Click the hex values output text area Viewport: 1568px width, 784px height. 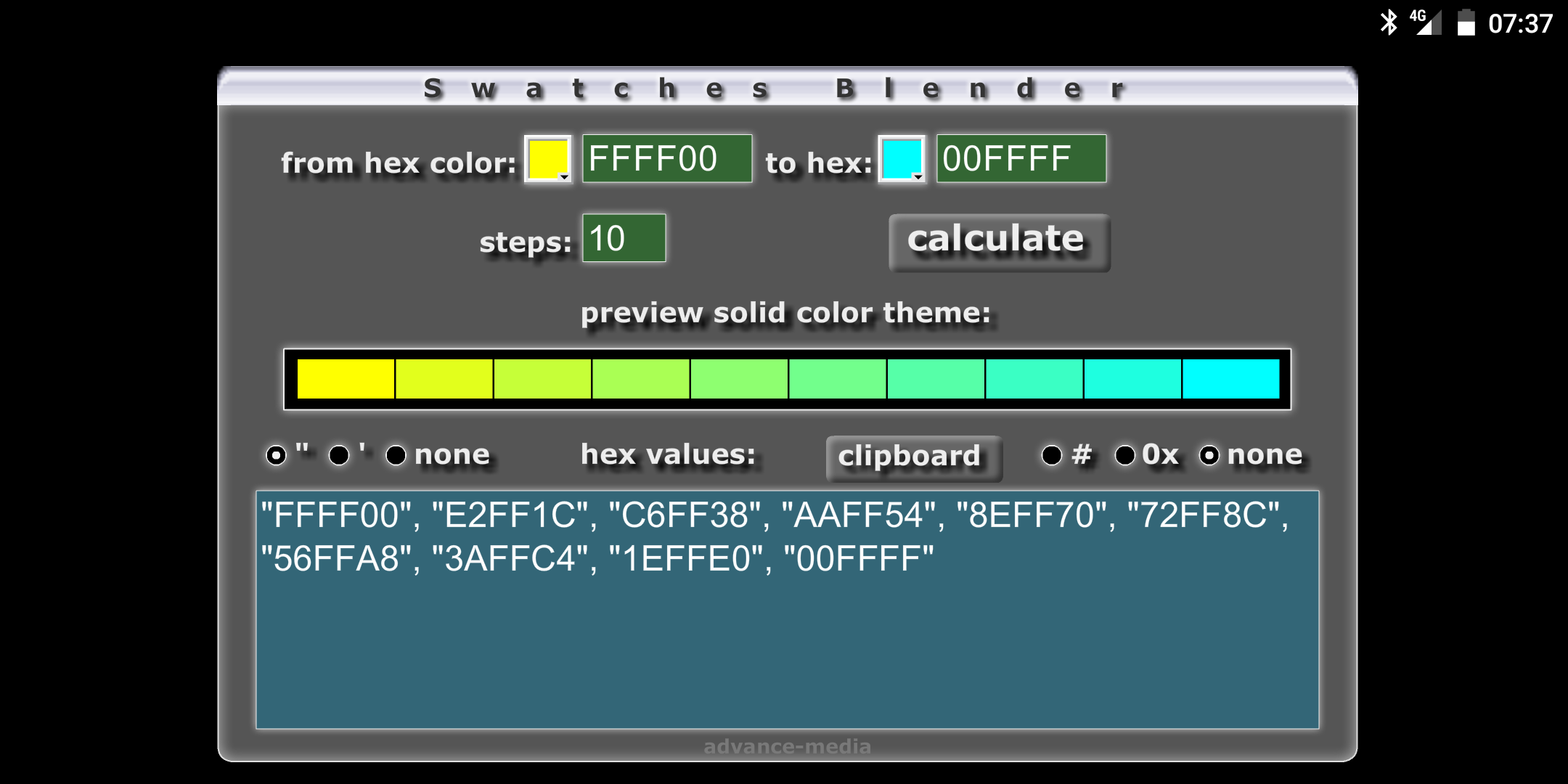coord(787,610)
